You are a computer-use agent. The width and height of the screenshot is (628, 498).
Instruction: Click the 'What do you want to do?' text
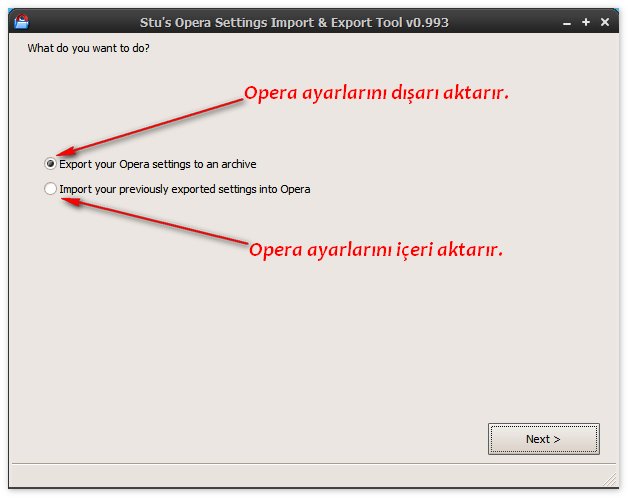89,48
